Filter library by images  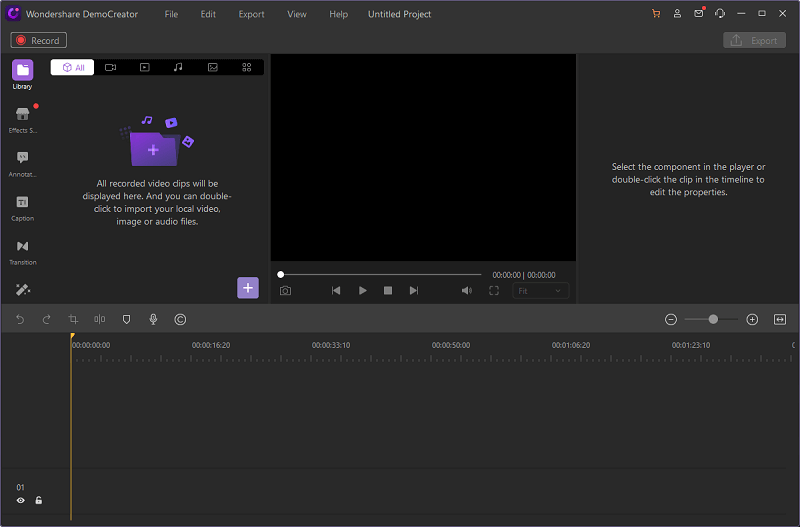pyautogui.click(x=213, y=67)
